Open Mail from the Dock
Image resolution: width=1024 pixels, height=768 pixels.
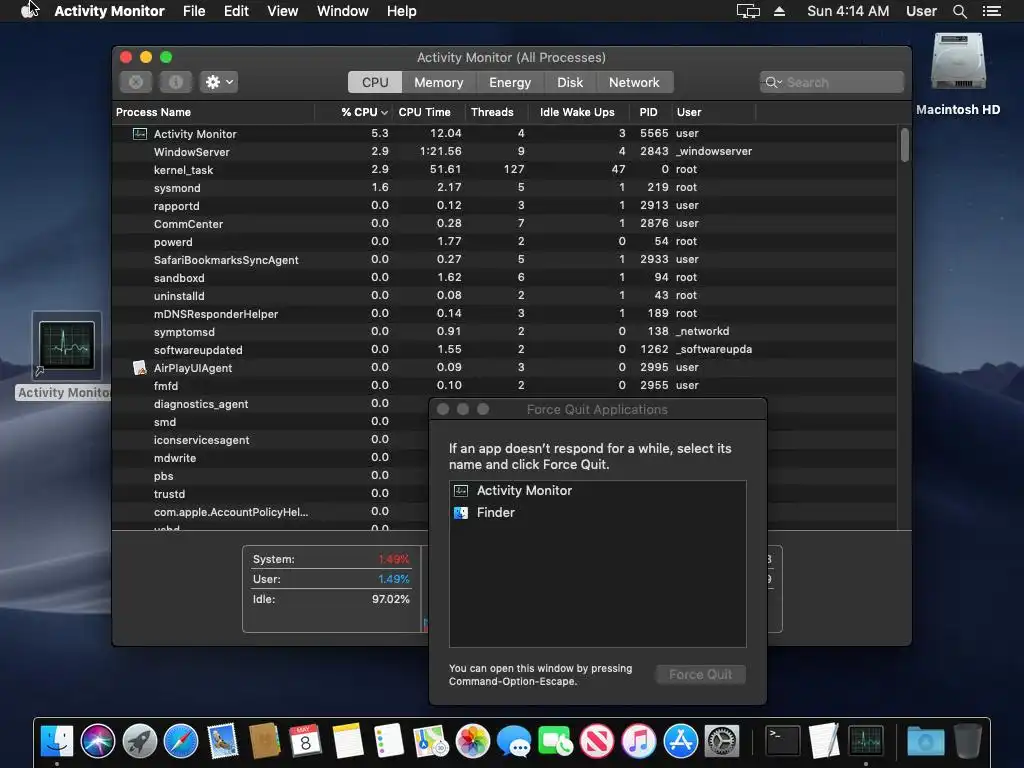point(223,741)
